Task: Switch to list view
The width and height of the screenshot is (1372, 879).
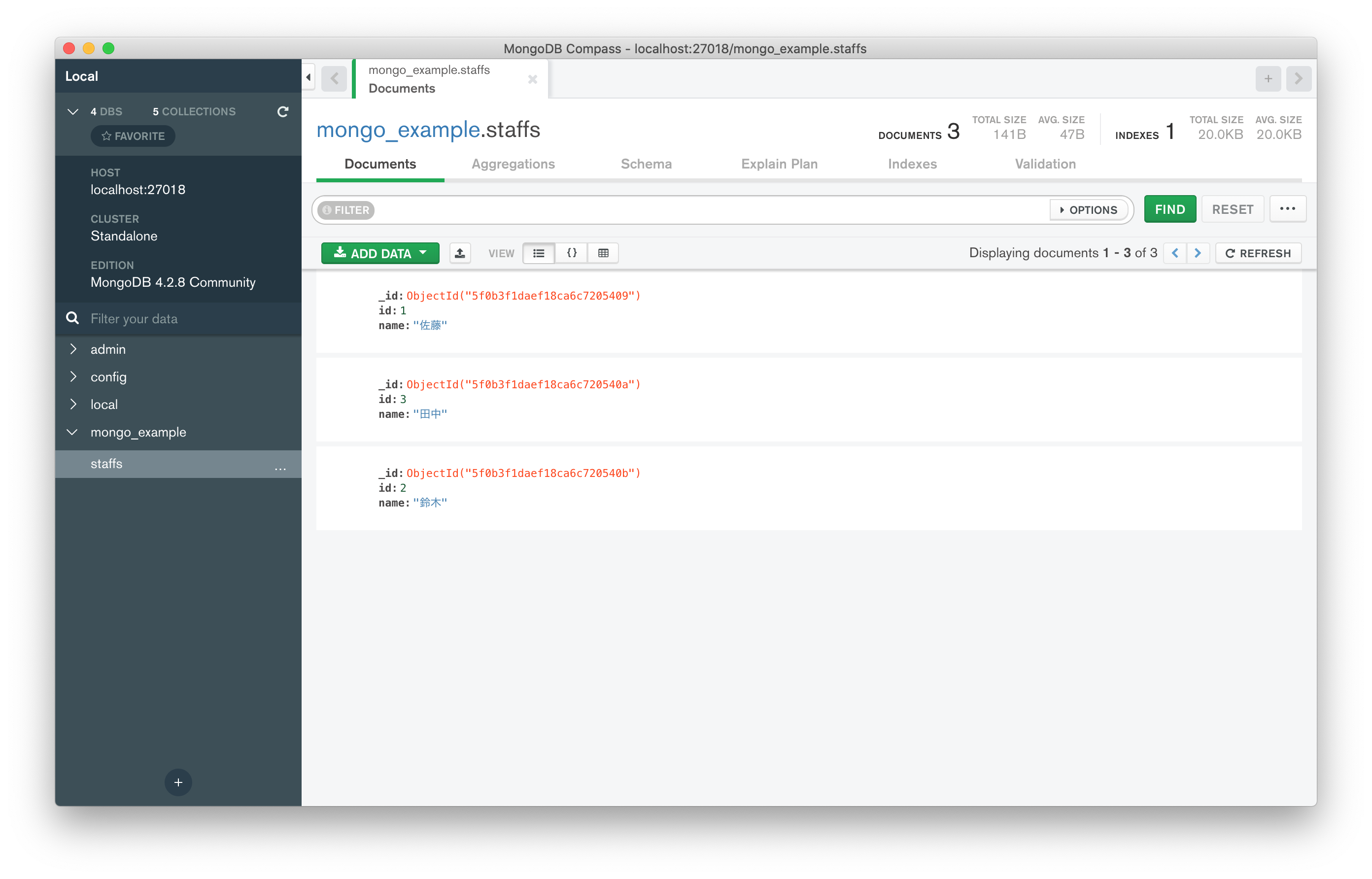Action: (538, 253)
